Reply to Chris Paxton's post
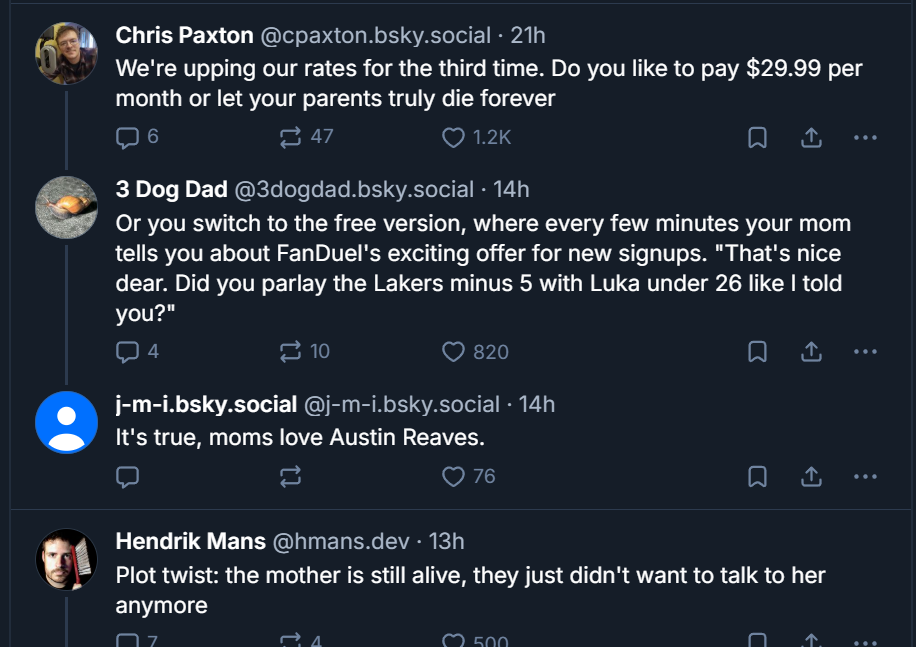This screenshot has width=916, height=647. (x=127, y=137)
